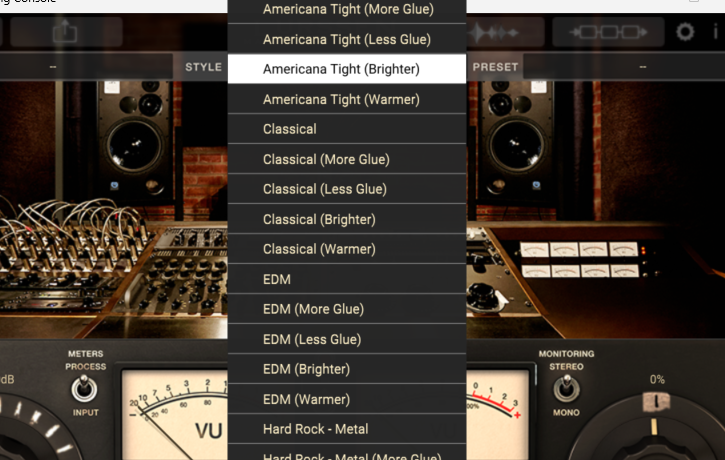
Task: Flip the Monitoring Stereo/Mono switch
Action: tap(566, 388)
